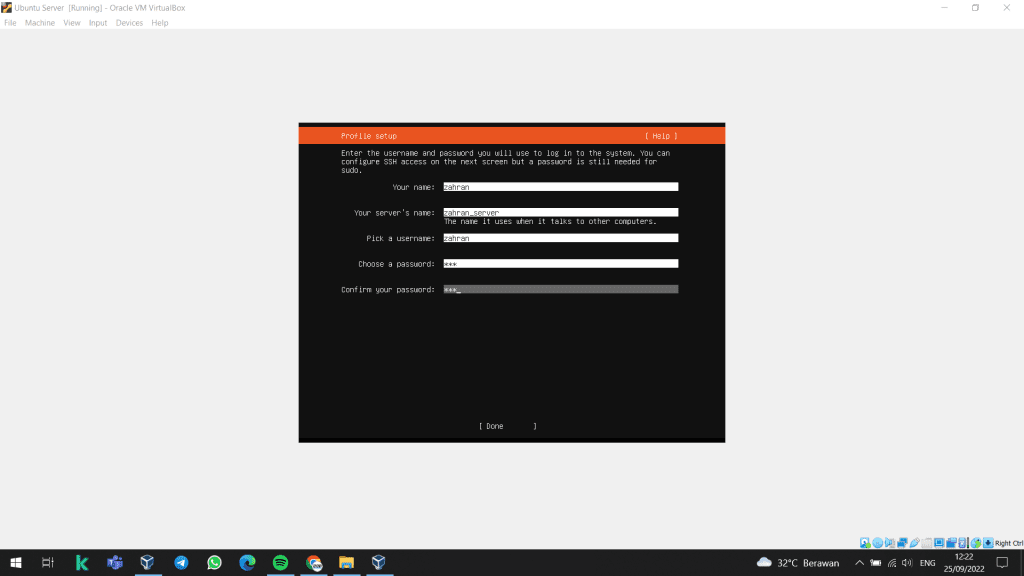Expand the hidden system tray icons chevron
This screenshot has width=1024, height=576.
(858, 562)
